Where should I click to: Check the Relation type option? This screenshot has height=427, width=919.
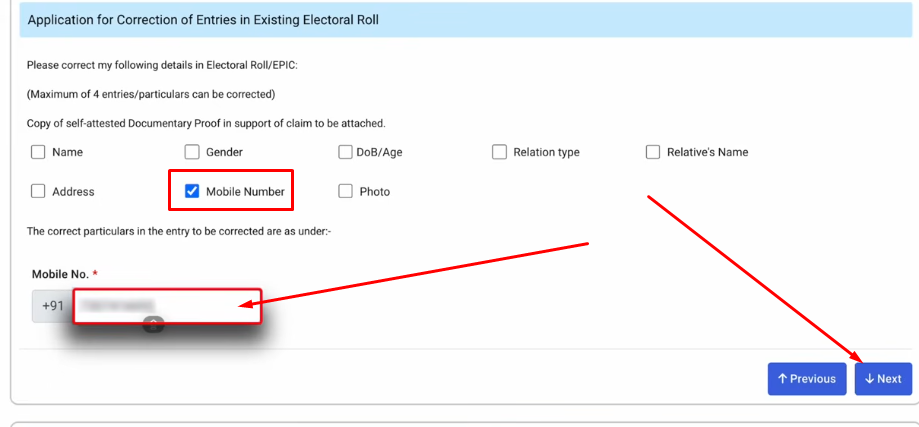pyautogui.click(x=499, y=153)
